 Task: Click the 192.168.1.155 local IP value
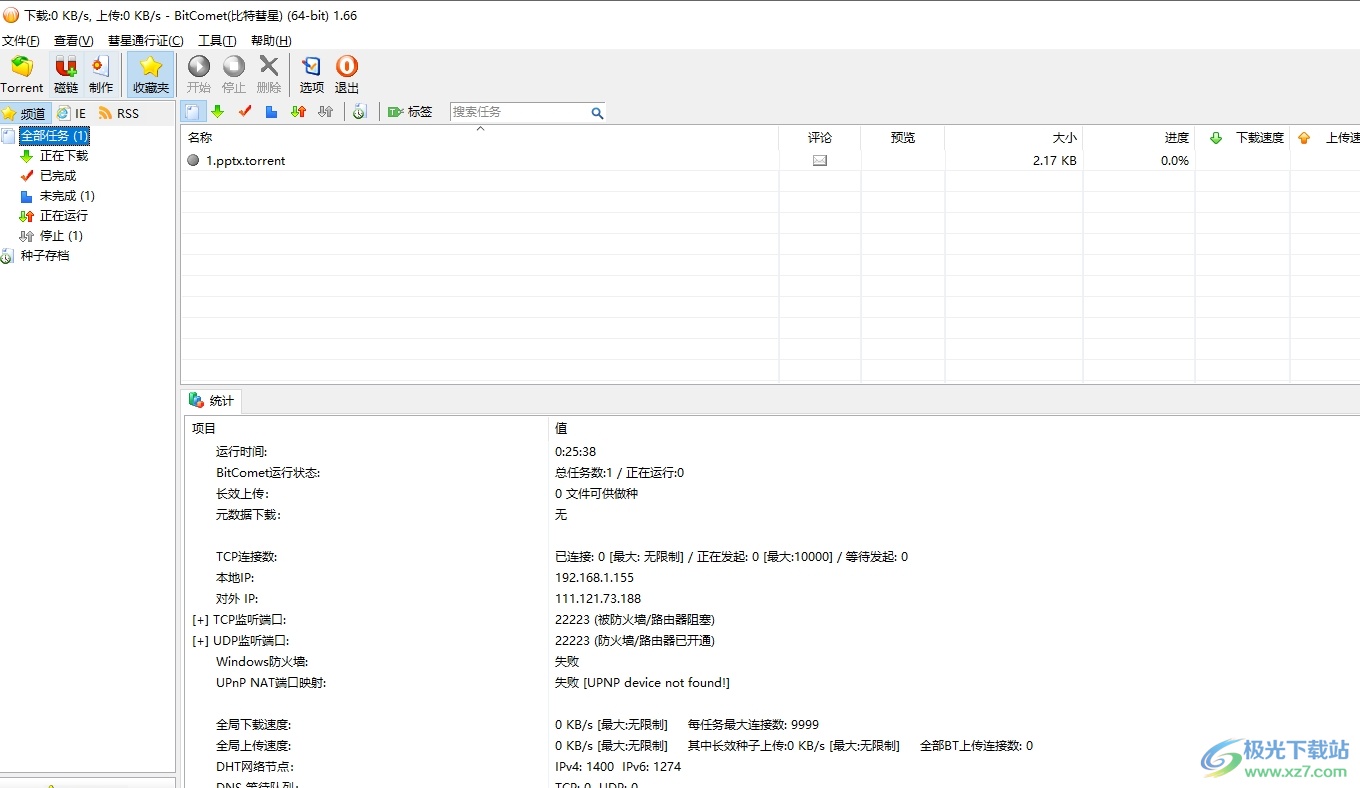[x=594, y=578]
